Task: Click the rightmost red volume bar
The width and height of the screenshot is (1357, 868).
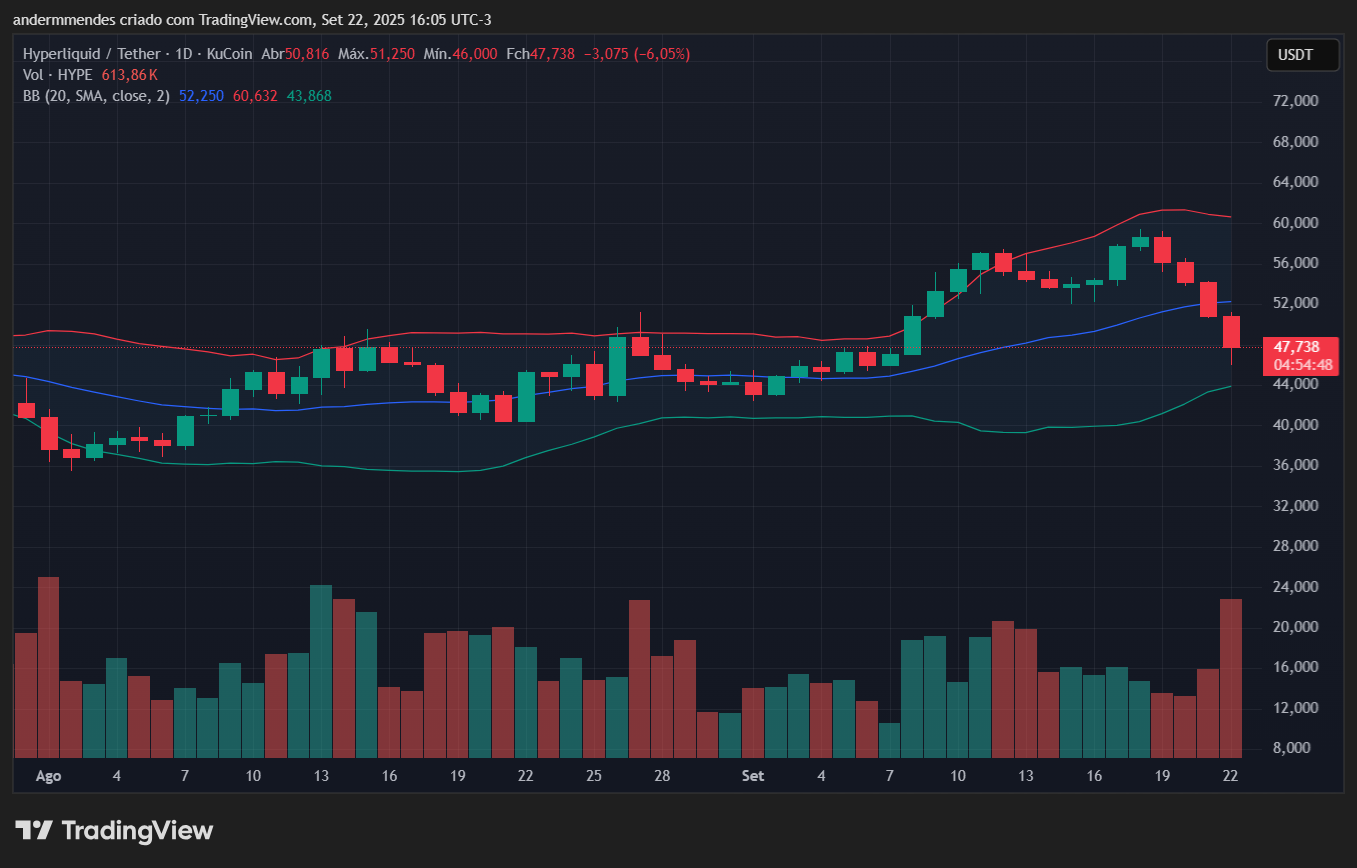Action: click(1231, 677)
